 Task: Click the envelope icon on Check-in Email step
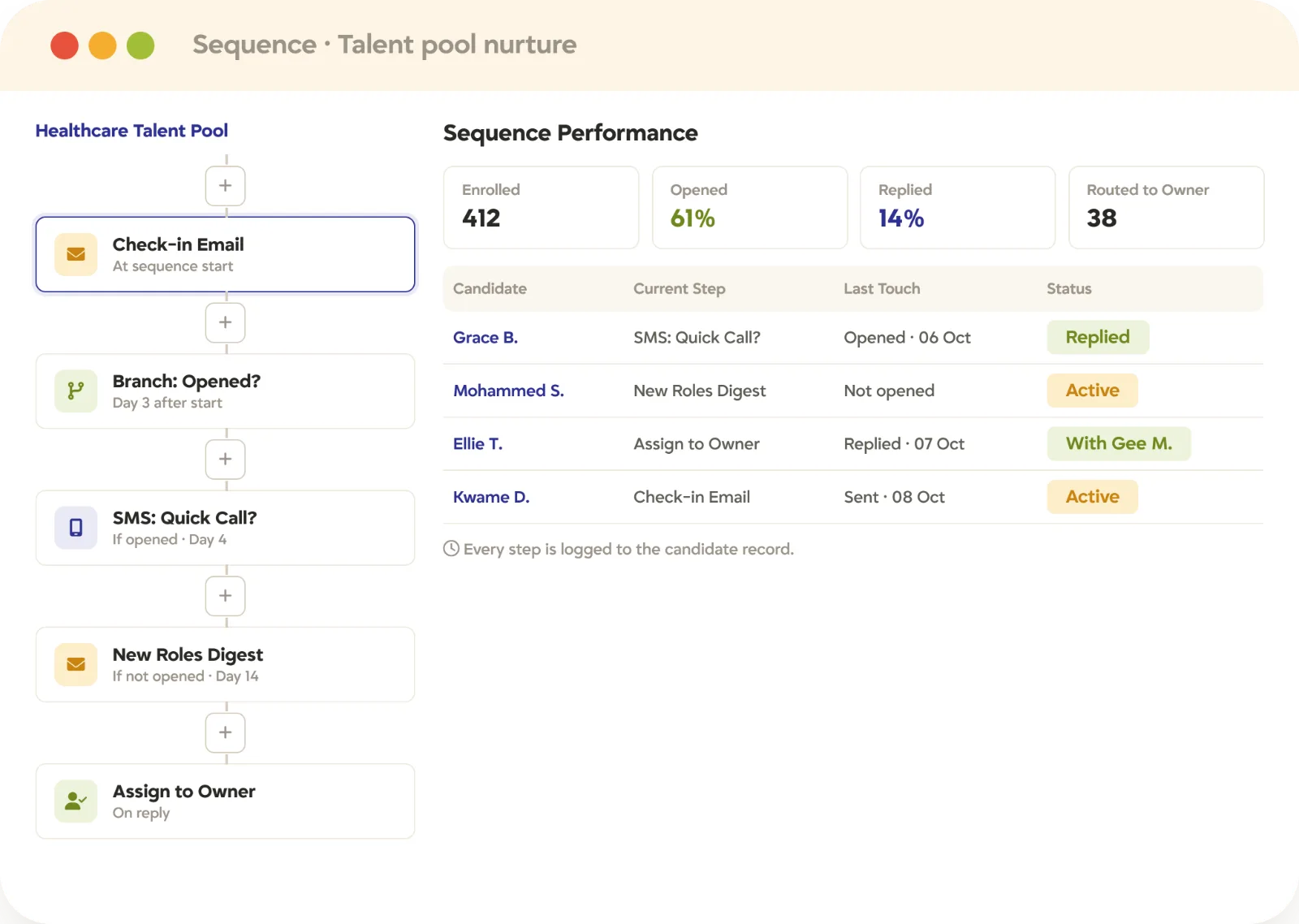pyautogui.click(x=76, y=254)
